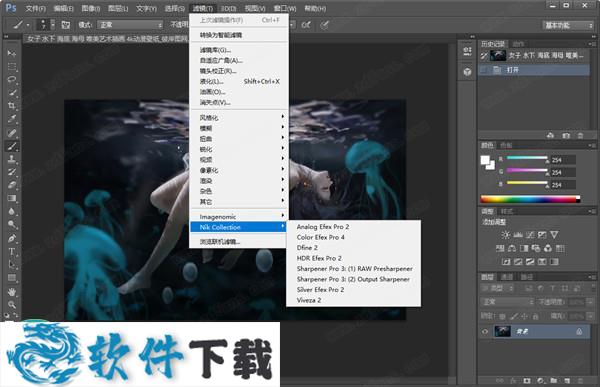Expand the Imagenomic submenu
Viewport: 600px width, 387px height.
pyautogui.click(x=239, y=217)
